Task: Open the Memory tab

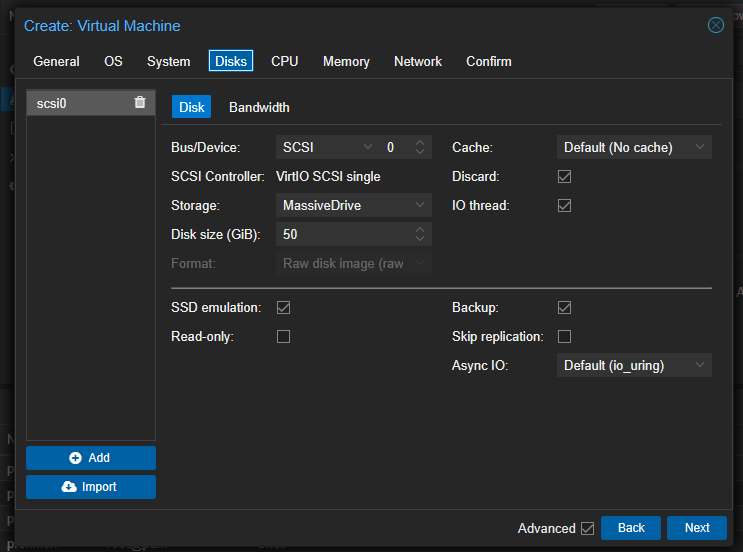Action: click(x=346, y=61)
